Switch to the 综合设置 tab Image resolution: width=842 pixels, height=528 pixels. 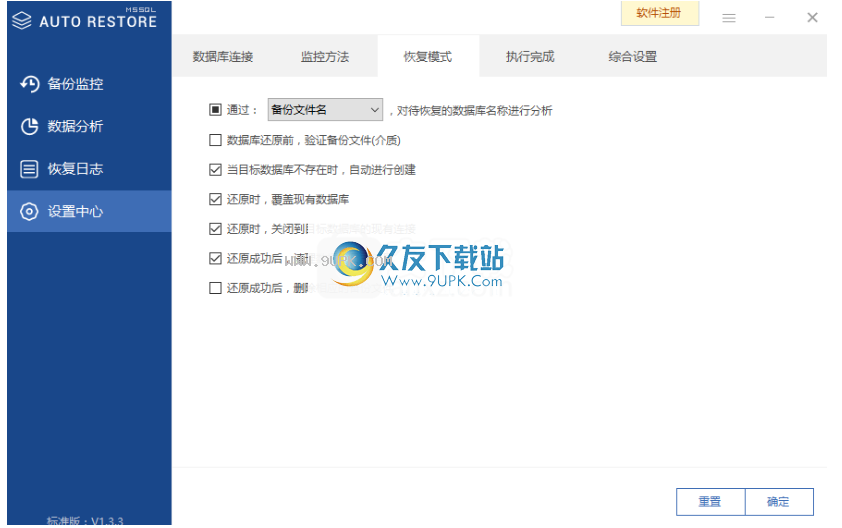633,56
